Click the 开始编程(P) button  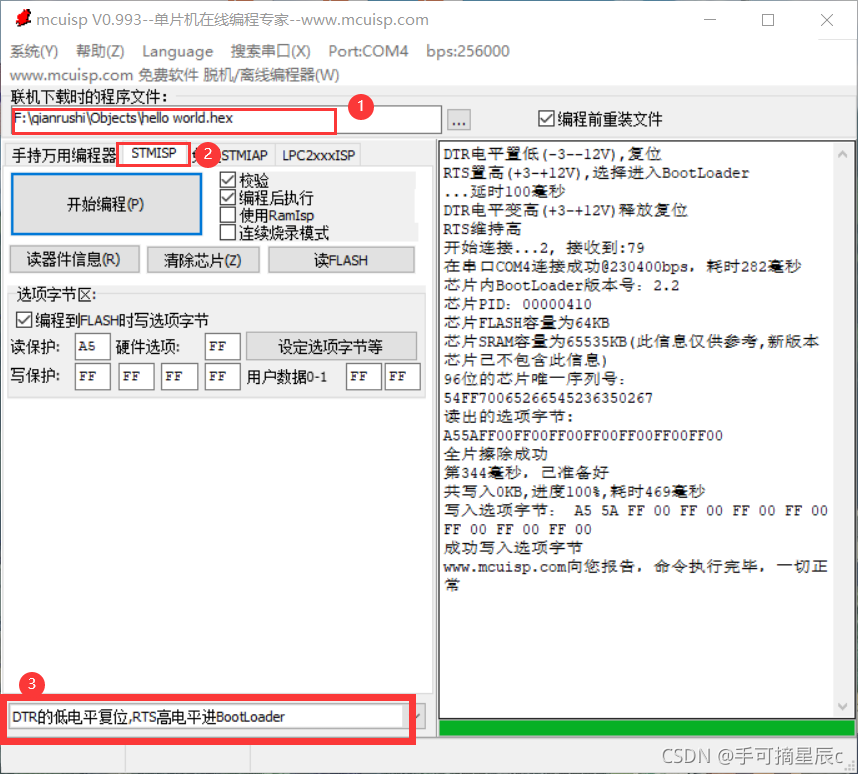pyautogui.click(x=106, y=204)
